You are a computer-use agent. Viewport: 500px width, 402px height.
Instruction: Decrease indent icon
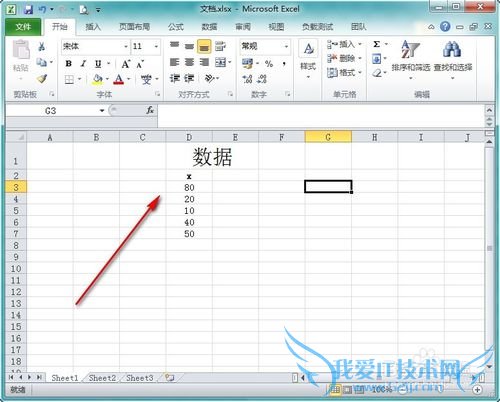tap(175, 78)
